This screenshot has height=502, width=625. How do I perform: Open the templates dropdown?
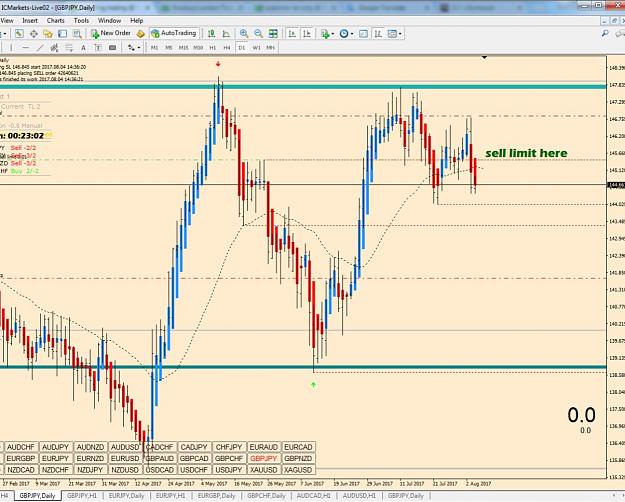[x=395, y=34]
